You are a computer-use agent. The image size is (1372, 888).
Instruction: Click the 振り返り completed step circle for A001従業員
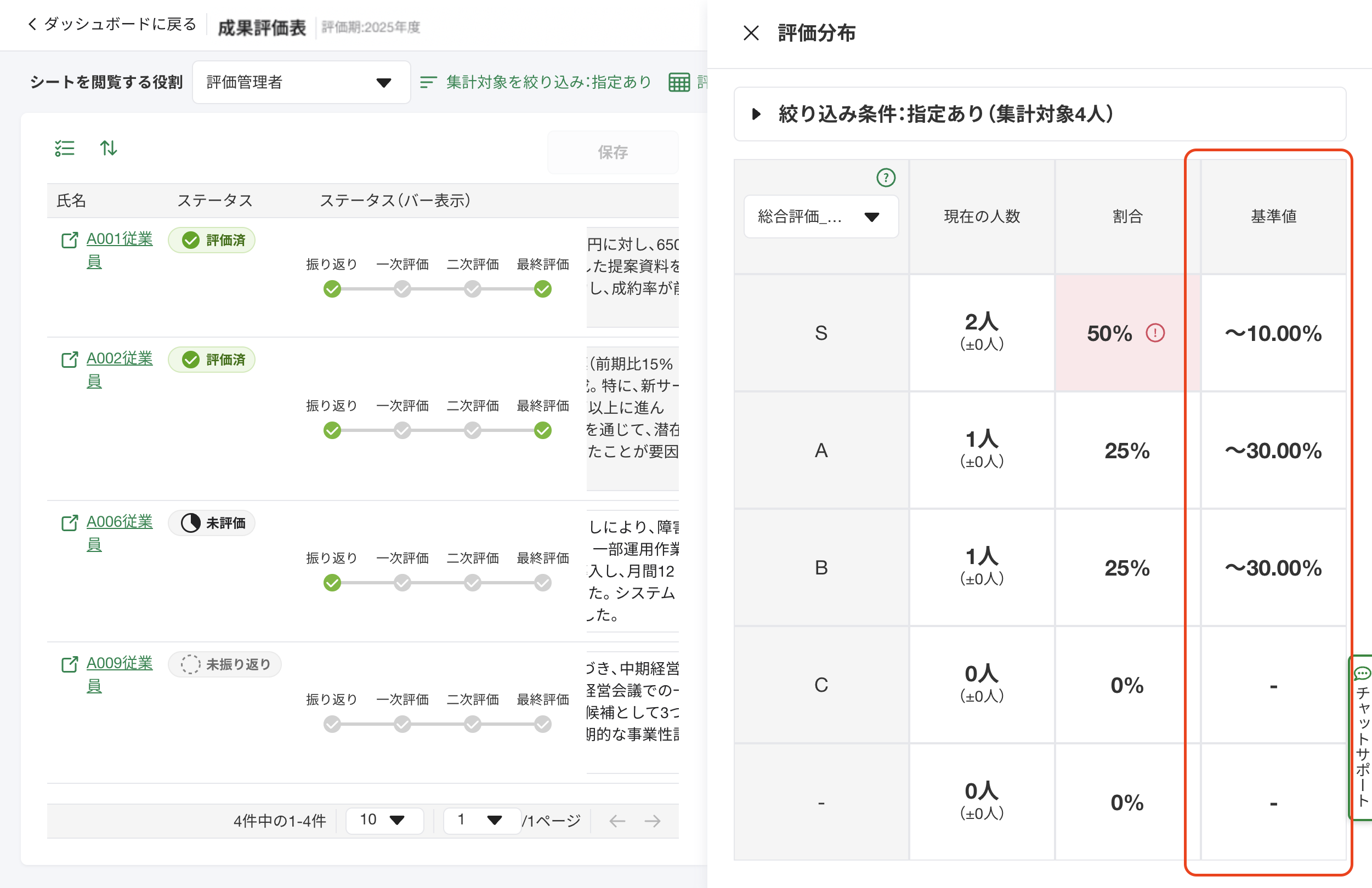point(332,289)
